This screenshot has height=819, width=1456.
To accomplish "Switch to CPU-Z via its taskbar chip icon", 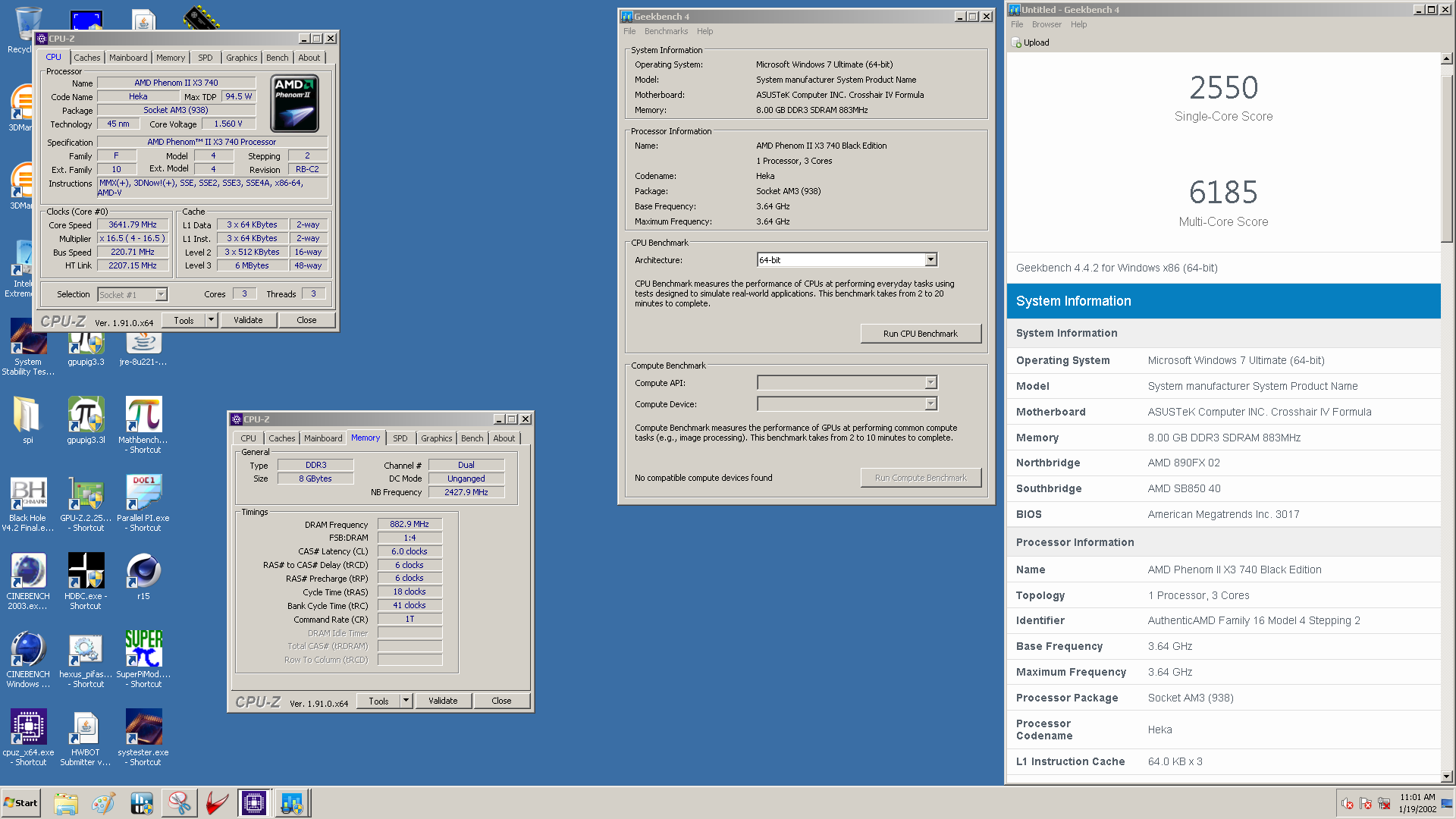I will tap(253, 803).
